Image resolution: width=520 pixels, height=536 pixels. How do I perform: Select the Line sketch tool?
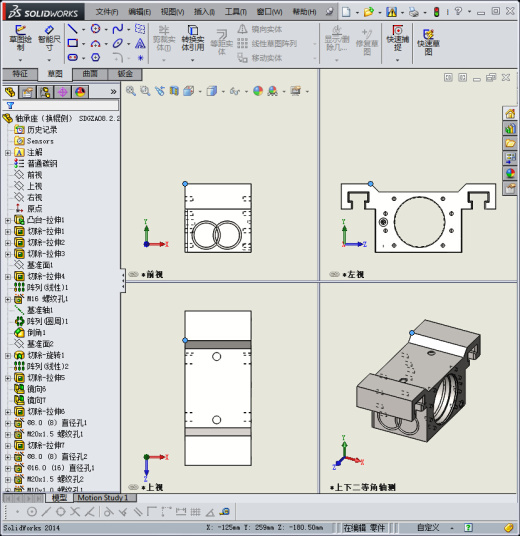pos(72,29)
